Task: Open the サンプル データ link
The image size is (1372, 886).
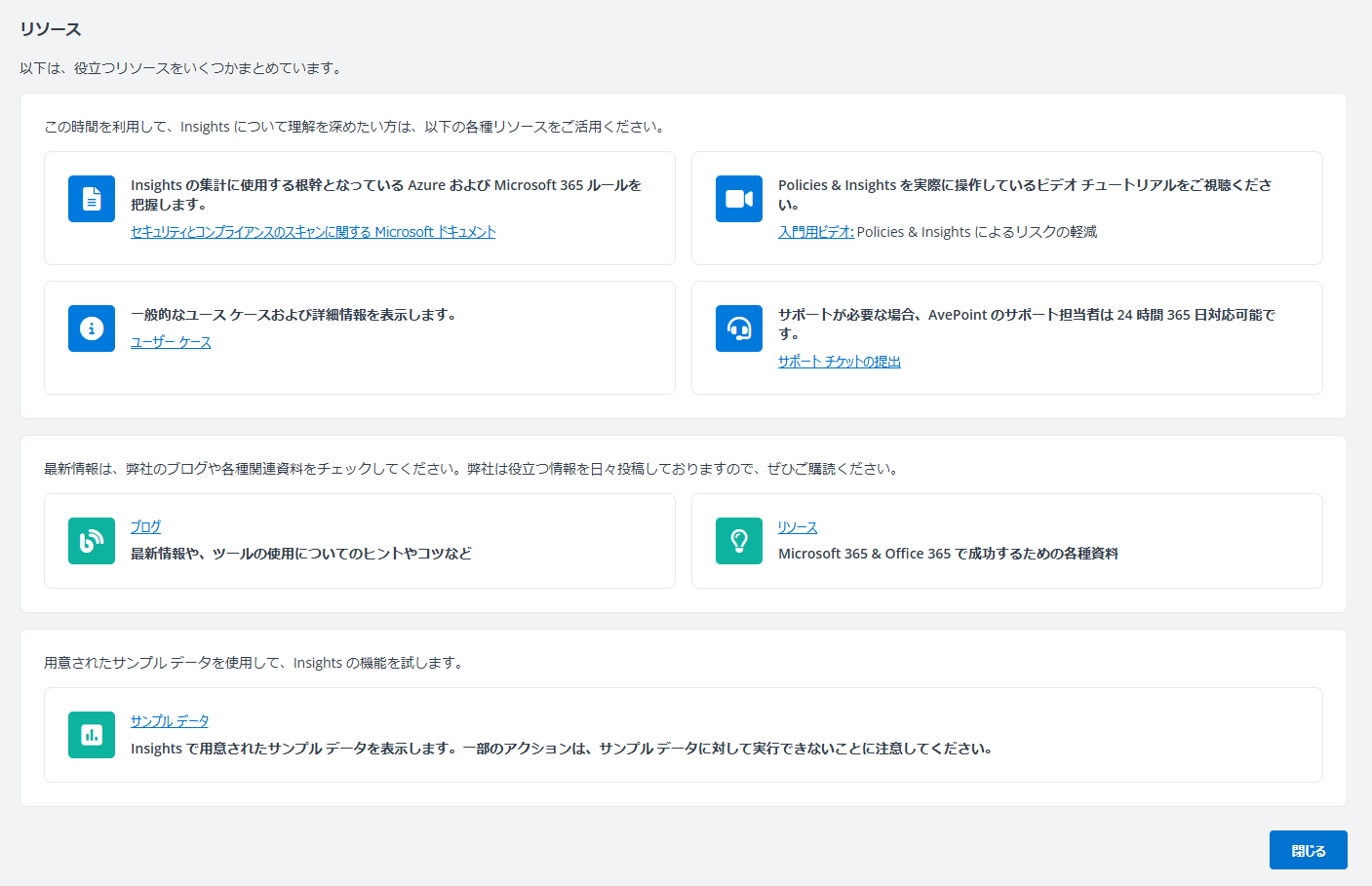Action: (x=170, y=721)
